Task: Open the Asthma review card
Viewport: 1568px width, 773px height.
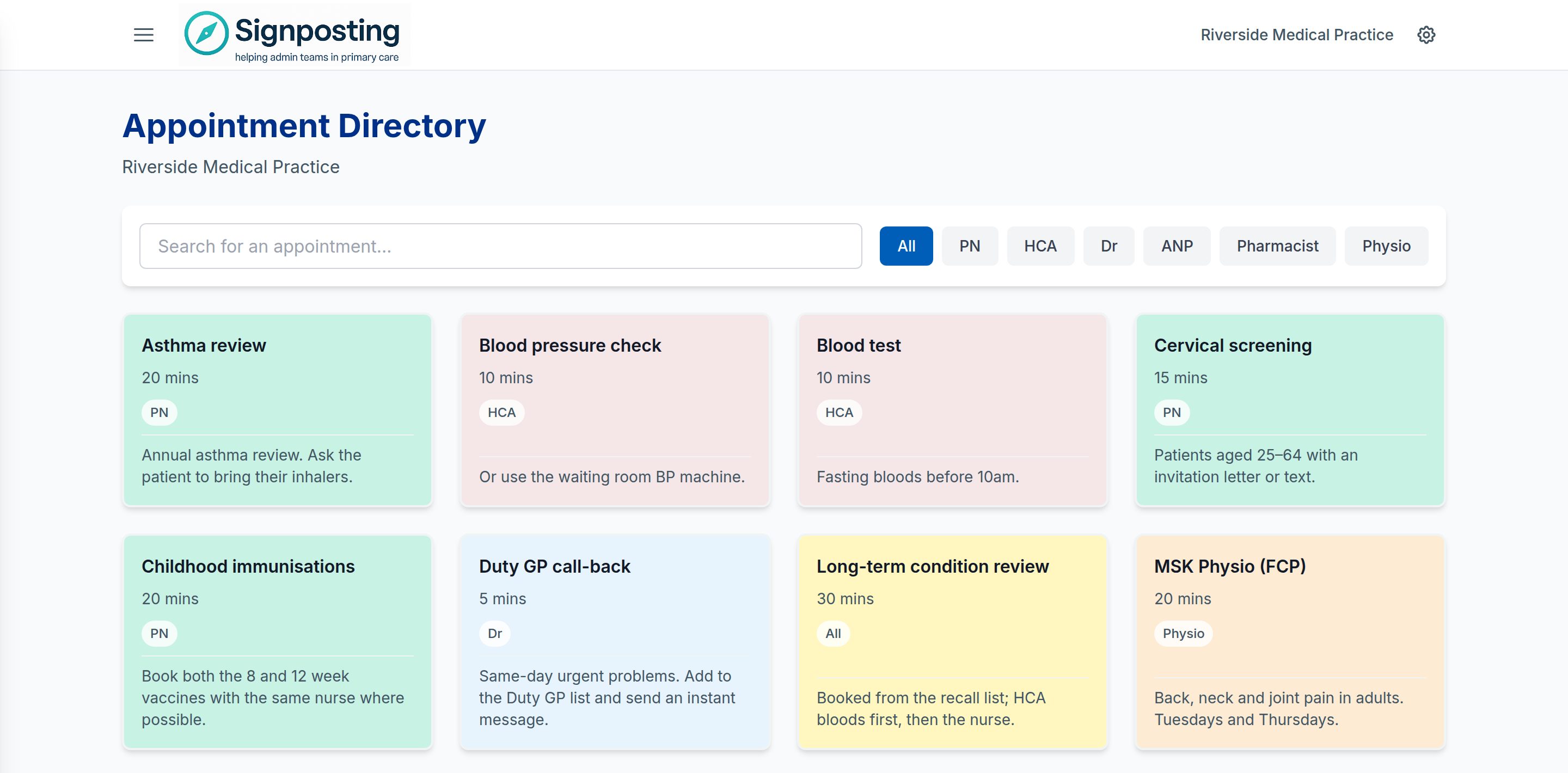Action: pos(278,409)
